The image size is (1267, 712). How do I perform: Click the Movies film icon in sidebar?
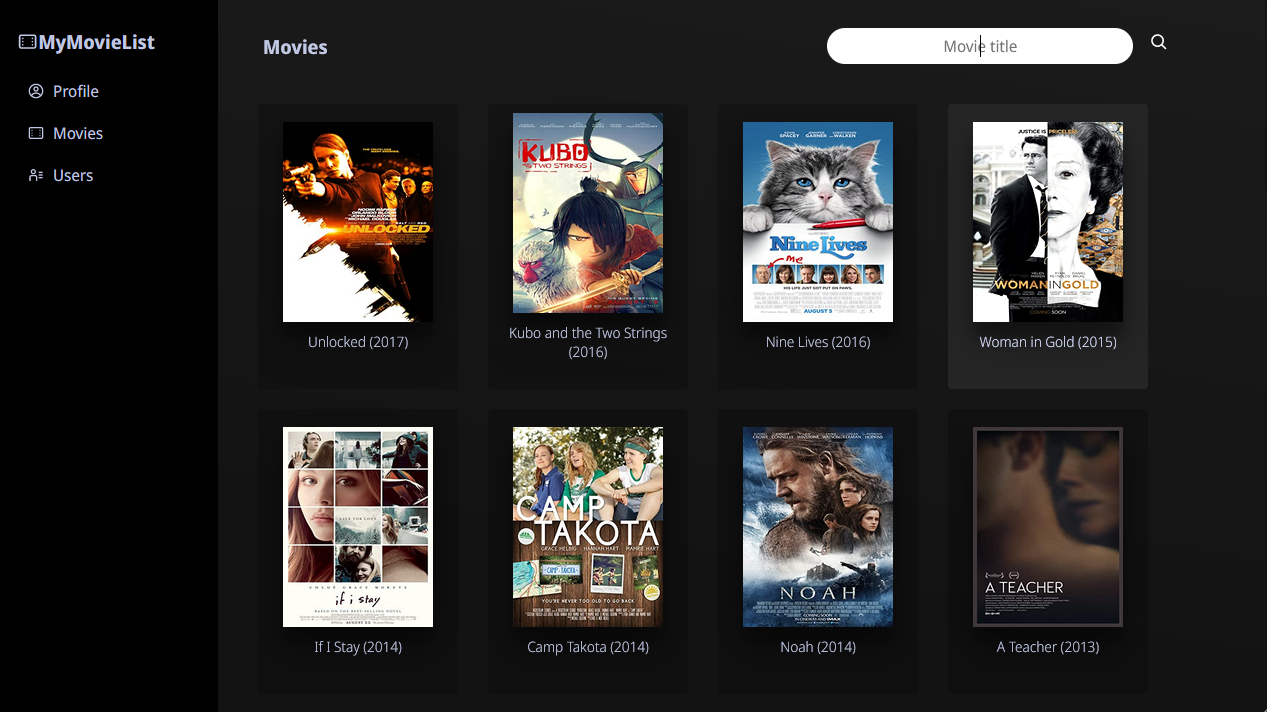tap(36, 133)
